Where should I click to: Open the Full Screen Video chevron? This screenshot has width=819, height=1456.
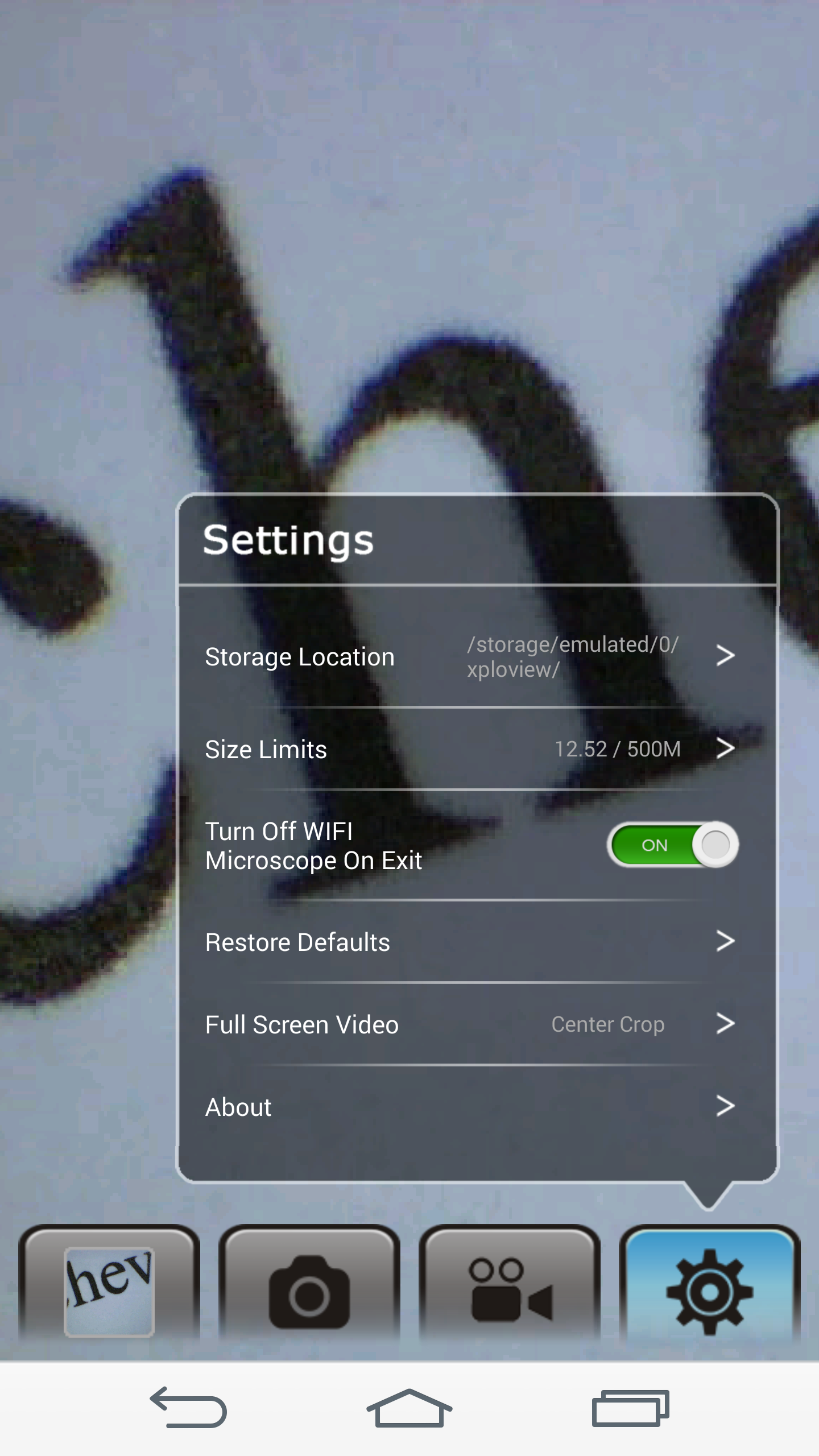click(725, 1024)
